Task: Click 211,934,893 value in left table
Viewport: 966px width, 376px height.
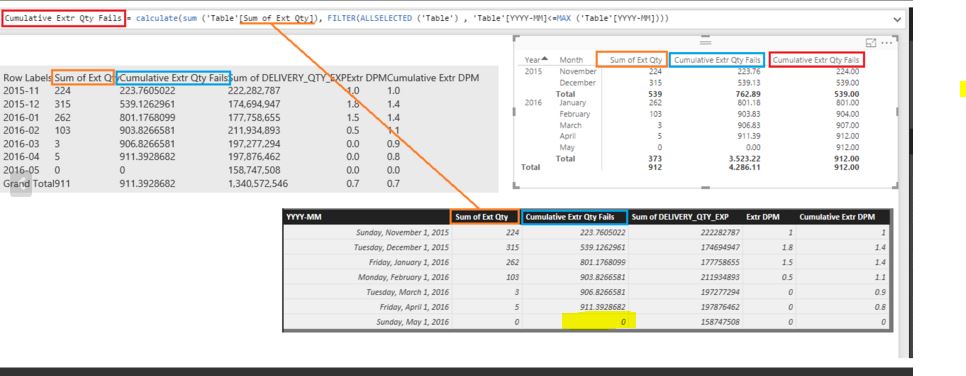Action: coord(254,131)
